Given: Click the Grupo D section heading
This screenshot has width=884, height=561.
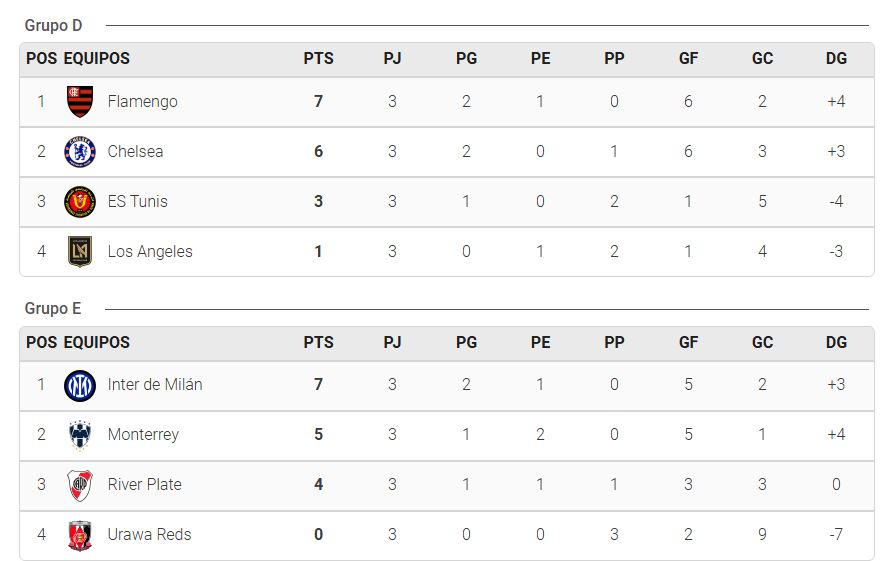Looking at the screenshot, I should pyautogui.click(x=54, y=26).
